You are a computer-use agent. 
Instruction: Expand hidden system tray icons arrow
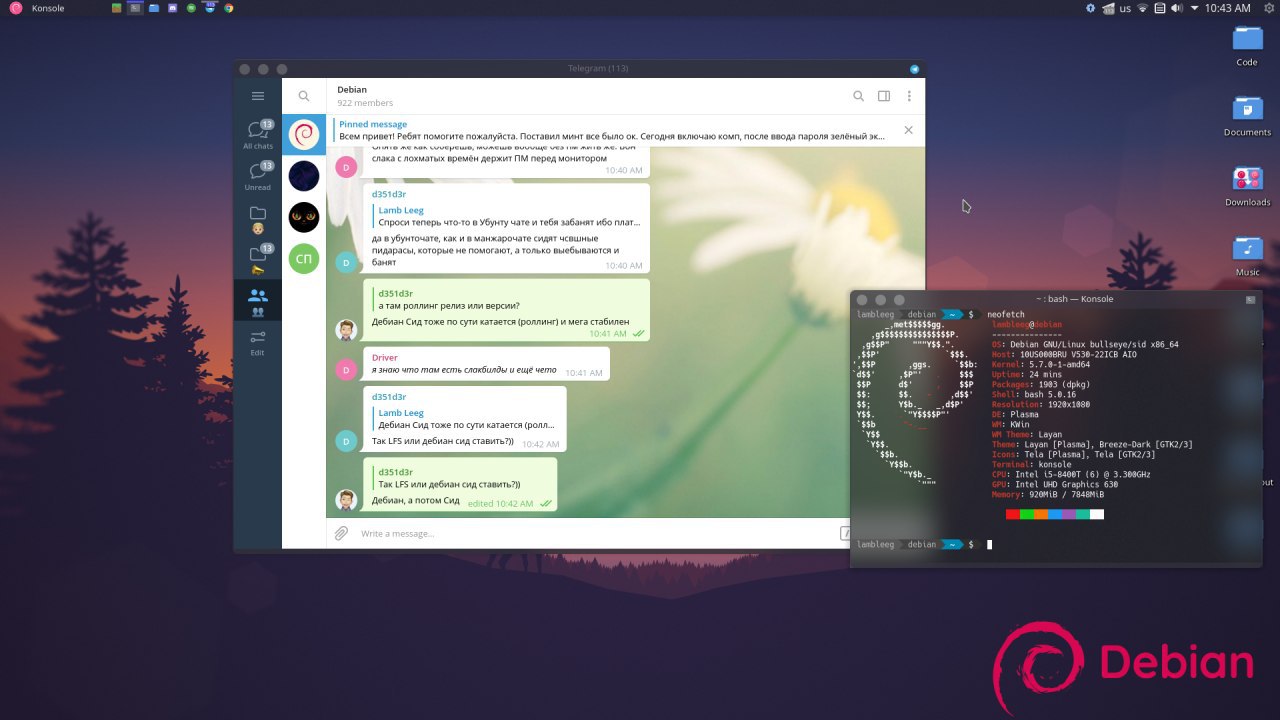pyautogui.click(x=1194, y=8)
